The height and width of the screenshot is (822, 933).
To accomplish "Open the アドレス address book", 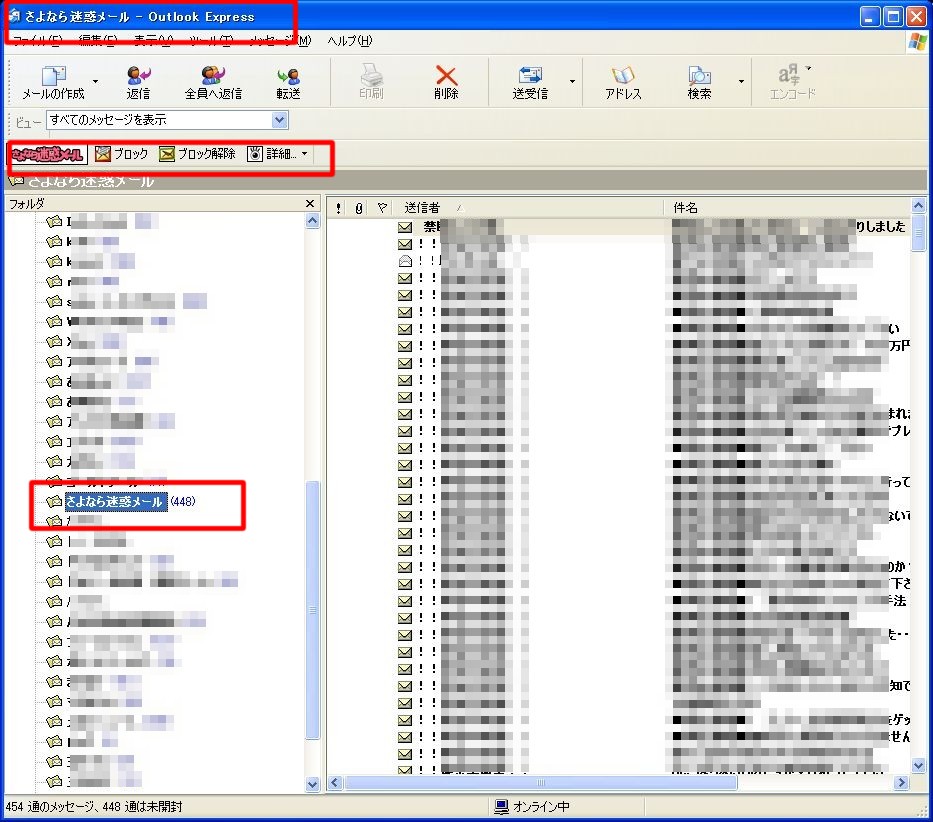I will [x=623, y=82].
